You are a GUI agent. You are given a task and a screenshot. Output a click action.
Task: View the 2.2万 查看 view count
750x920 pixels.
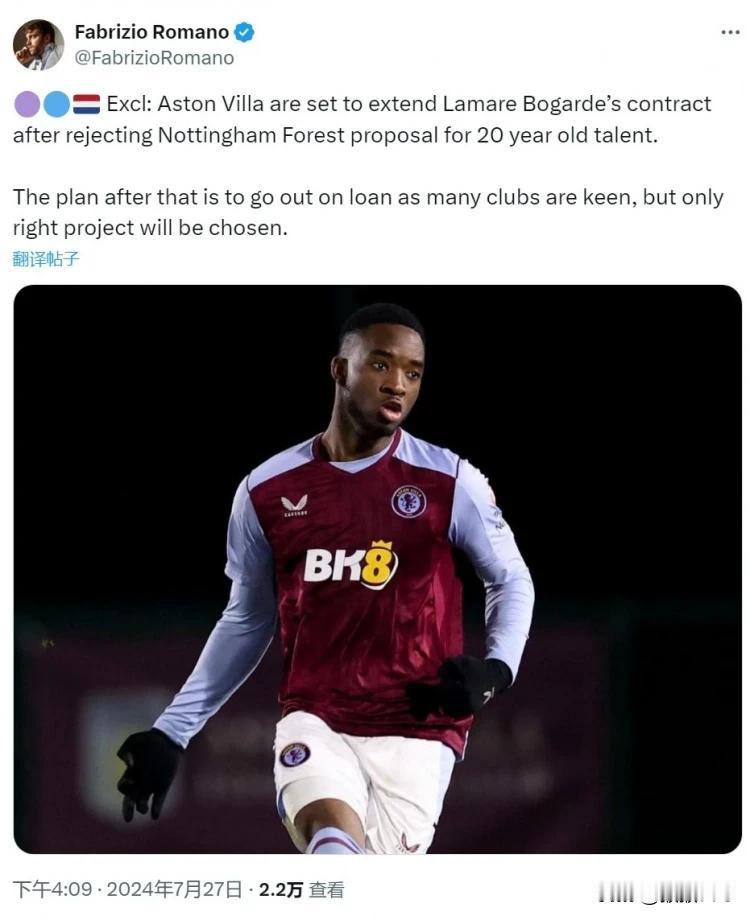(301, 889)
